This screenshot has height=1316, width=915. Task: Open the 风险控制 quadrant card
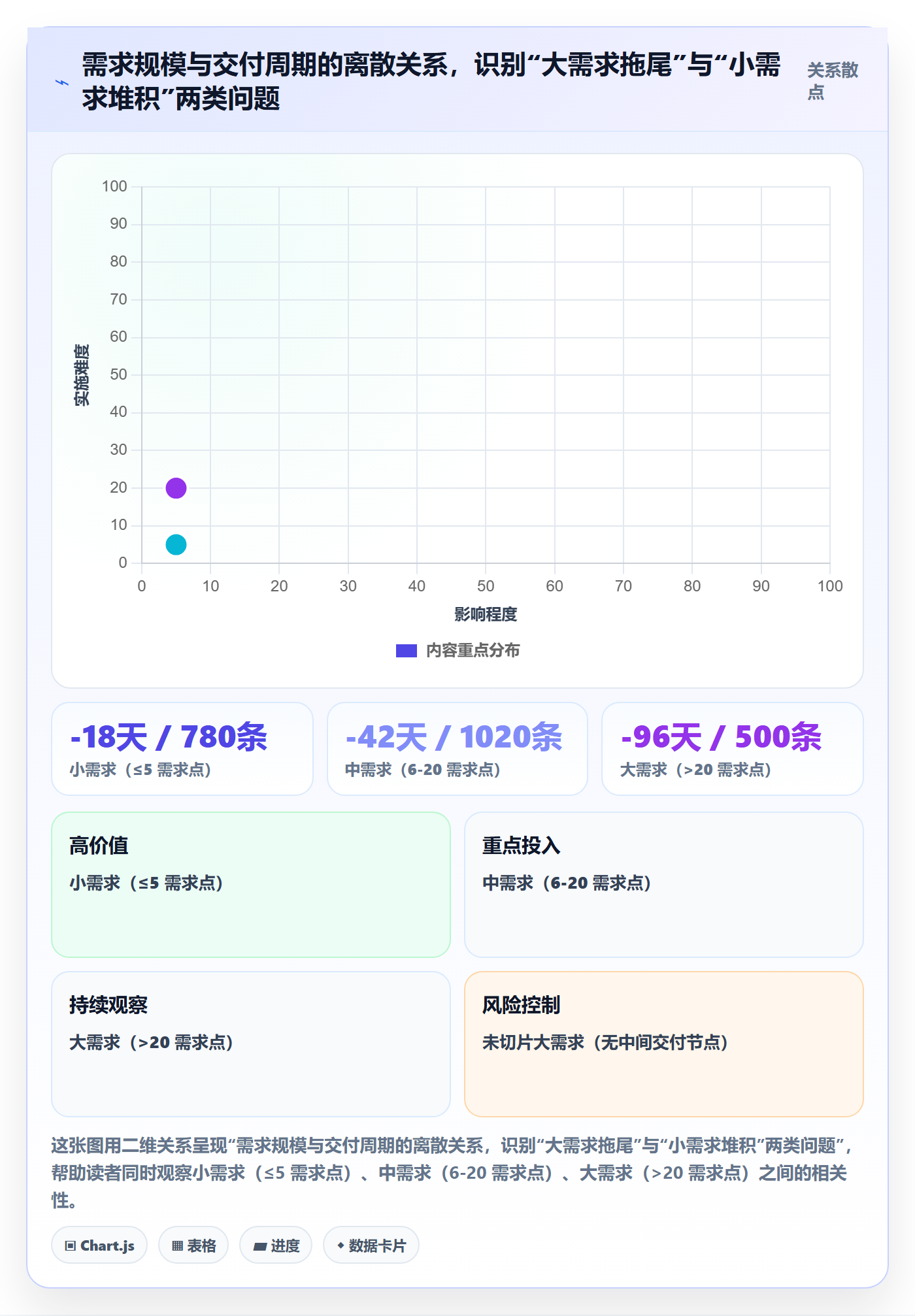coord(664,1044)
